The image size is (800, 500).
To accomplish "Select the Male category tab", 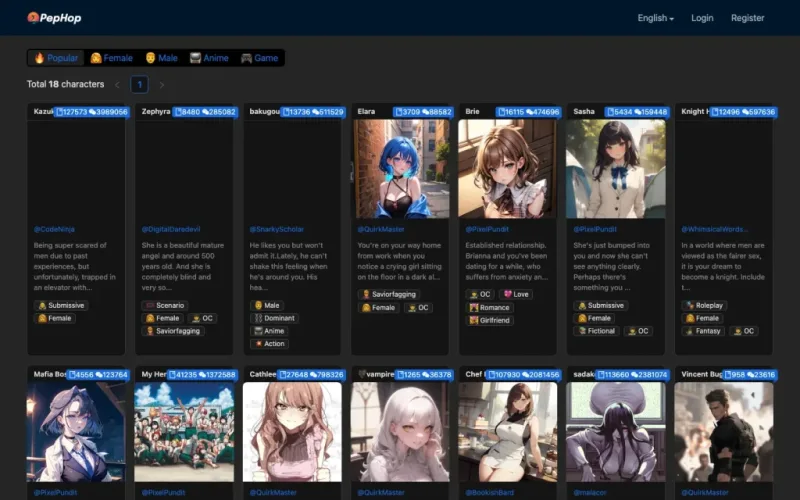I will (x=161, y=58).
